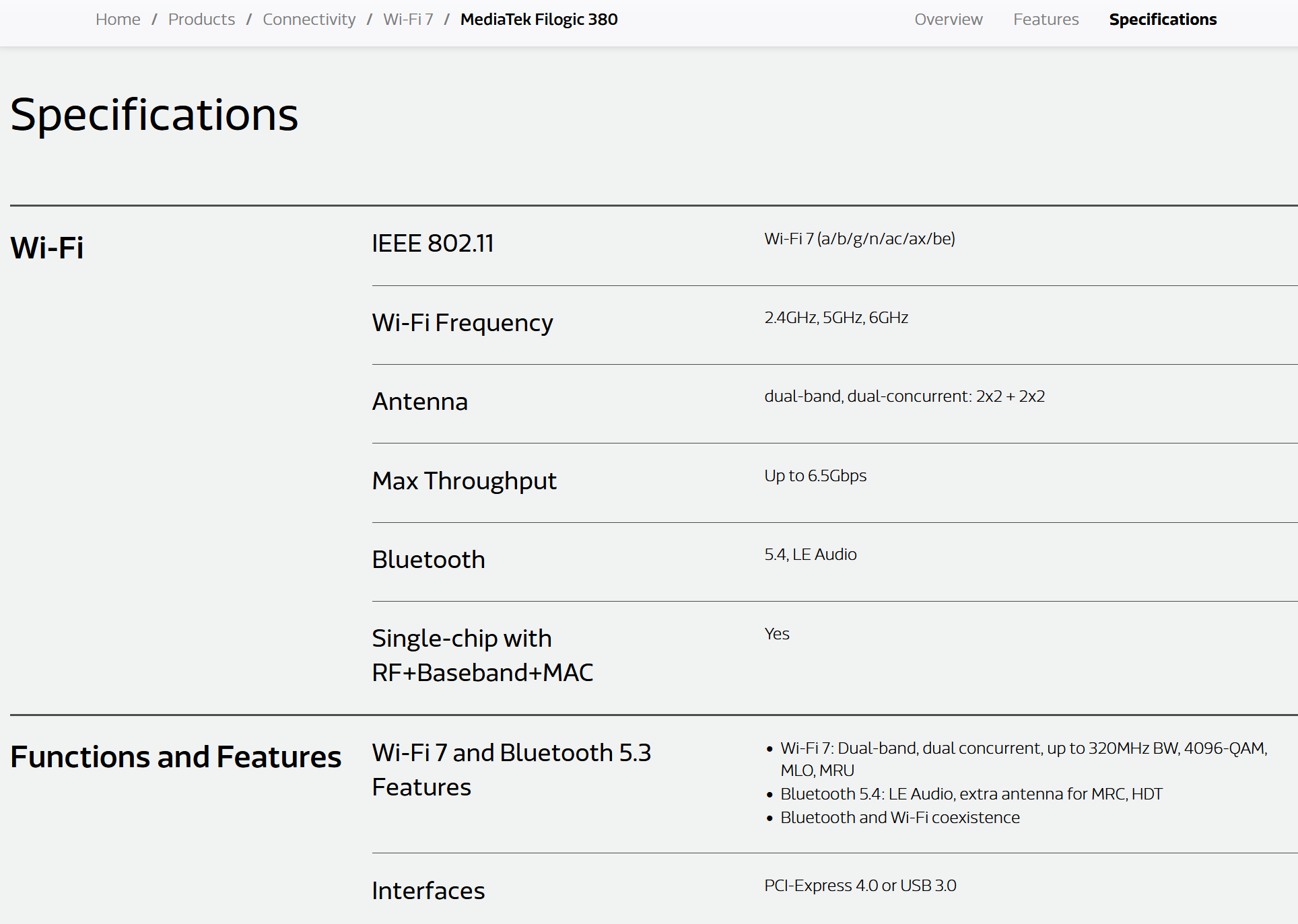Click 'Bluetooth and Wi-Fi coexistence' bullet
1298x924 pixels.
tap(899, 818)
